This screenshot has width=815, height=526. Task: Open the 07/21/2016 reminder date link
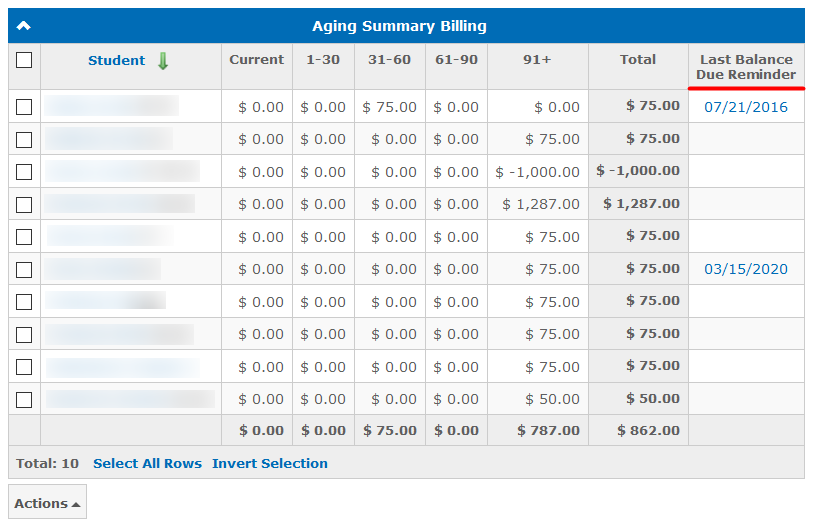point(746,107)
